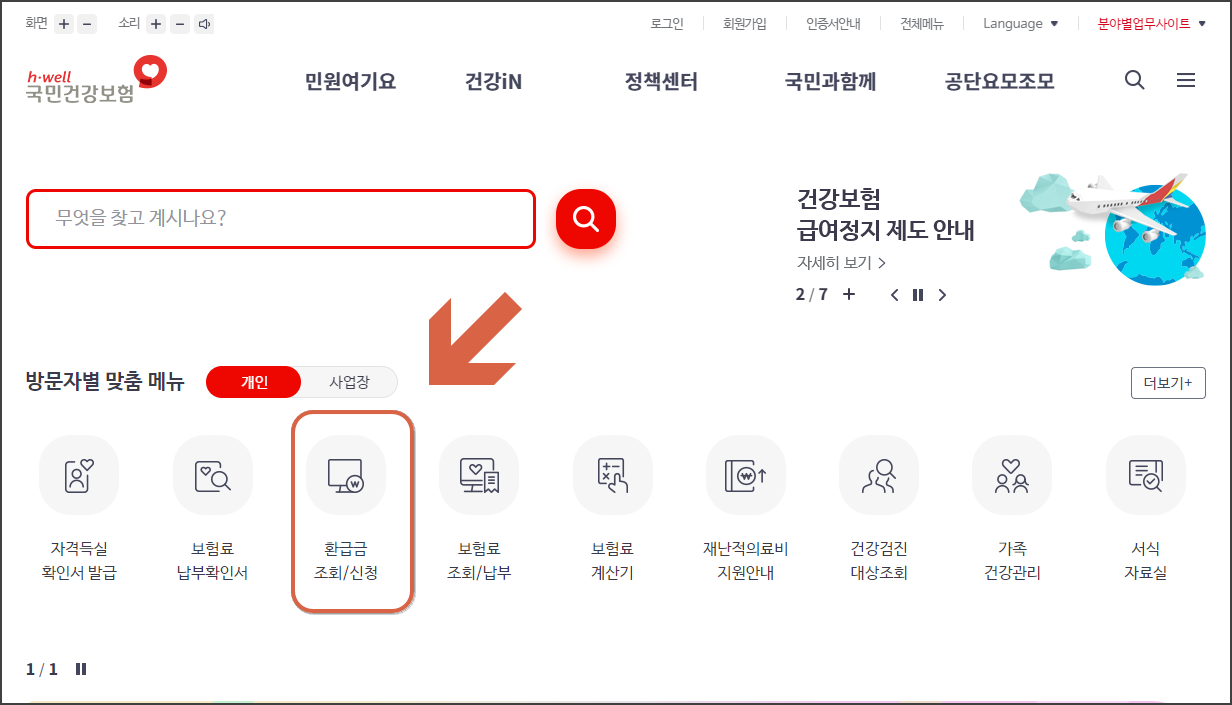Screen dimensions: 1232x705
Task: Expand the 분야별업무사이트 dropdown
Action: (x=1147, y=23)
